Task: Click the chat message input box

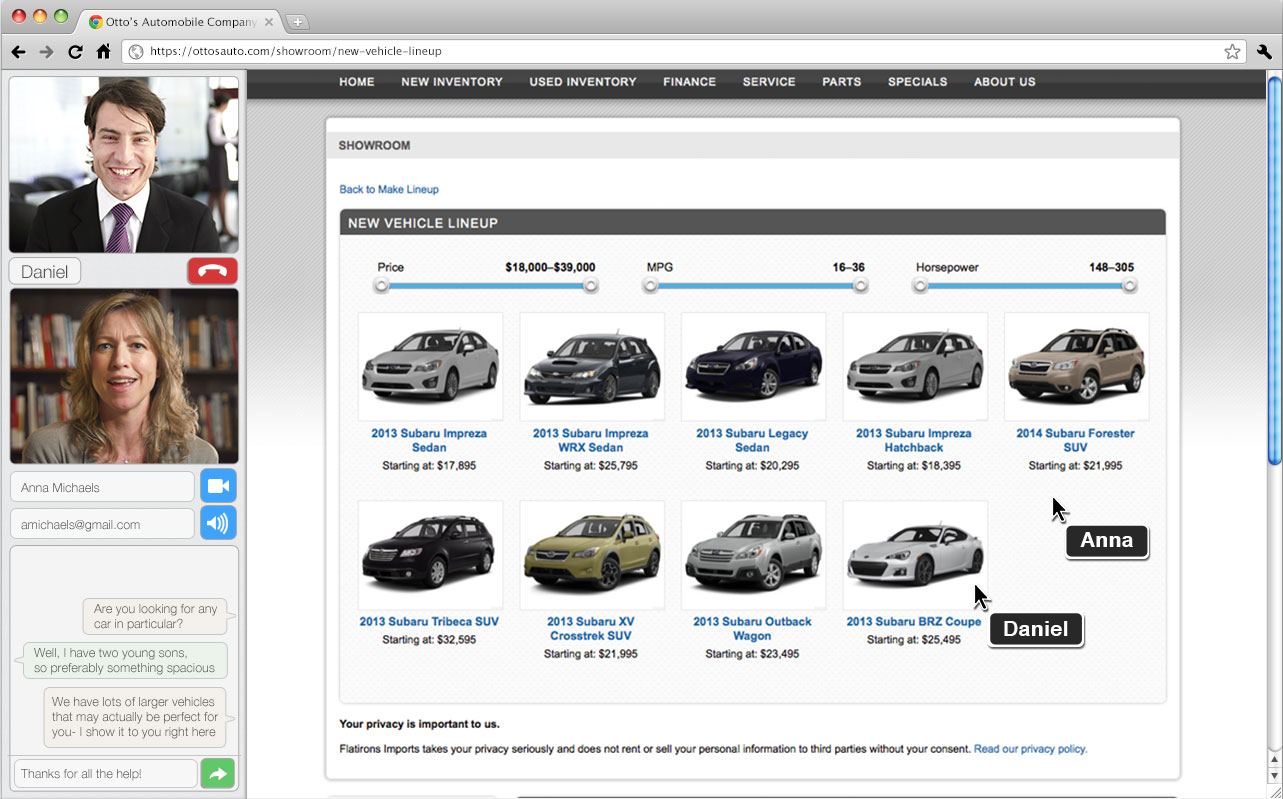Action: (106, 773)
